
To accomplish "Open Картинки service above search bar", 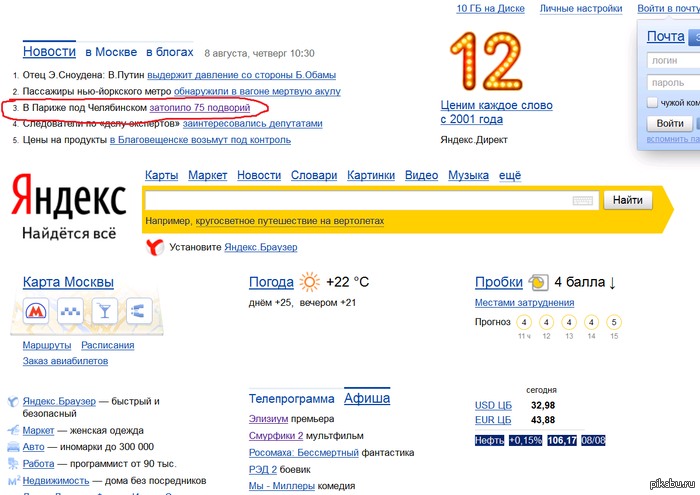I will click(371, 175).
